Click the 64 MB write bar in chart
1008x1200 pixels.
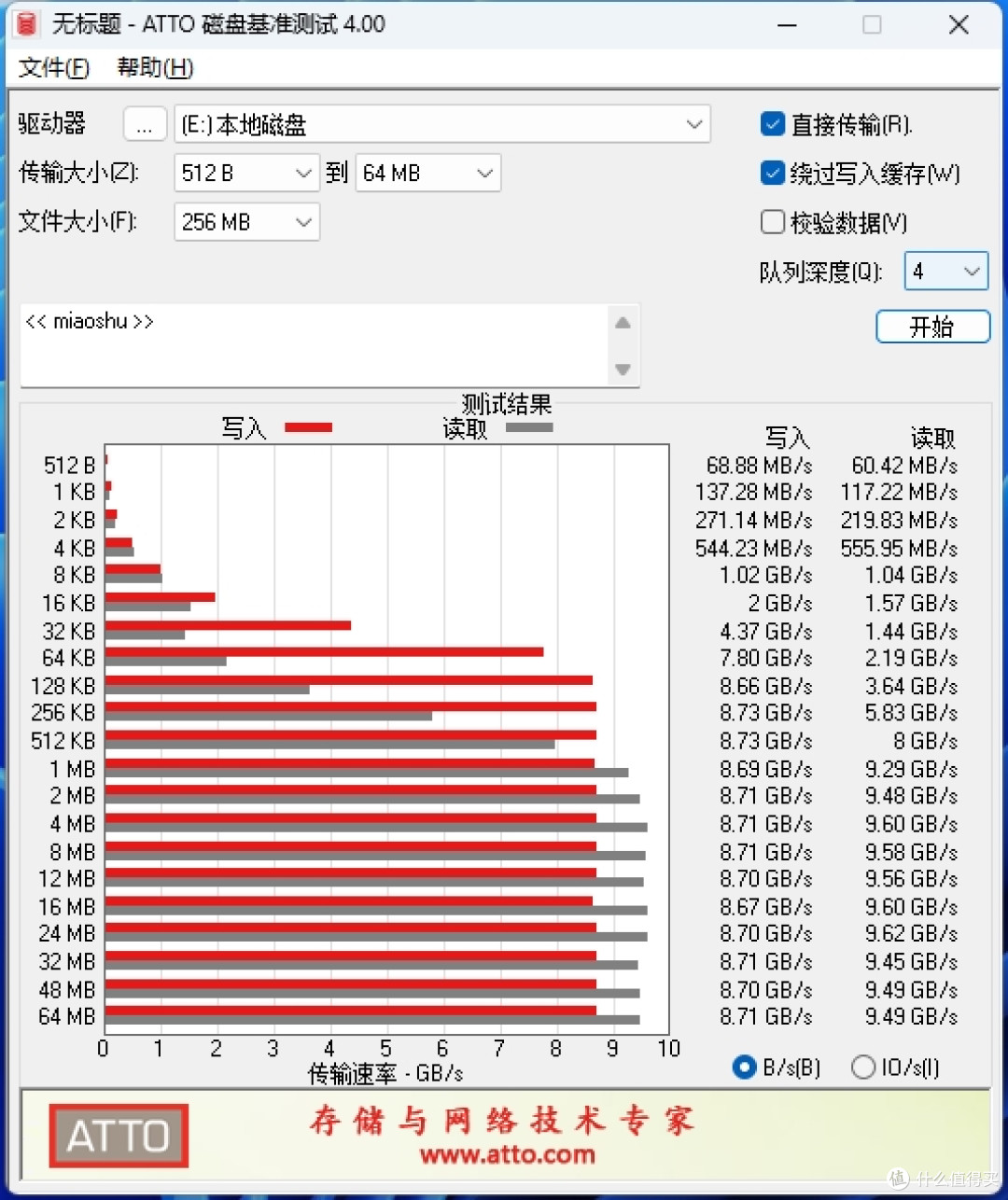tap(350, 1011)
